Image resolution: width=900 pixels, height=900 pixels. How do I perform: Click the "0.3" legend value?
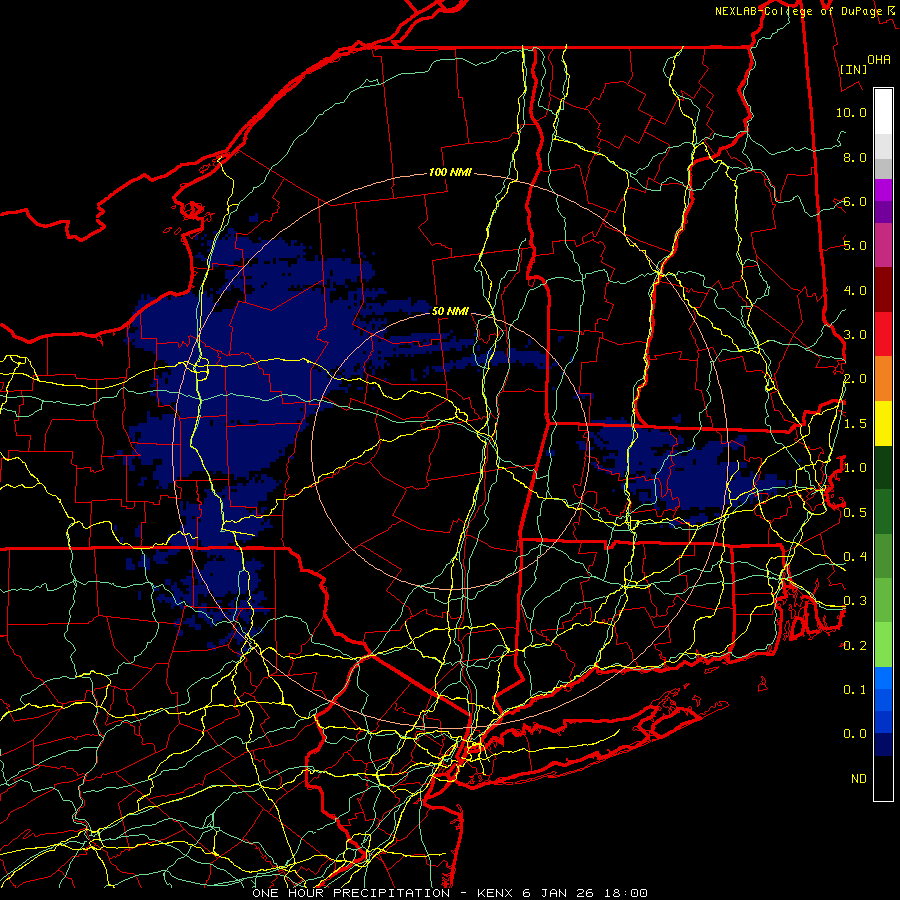point(855,600)
